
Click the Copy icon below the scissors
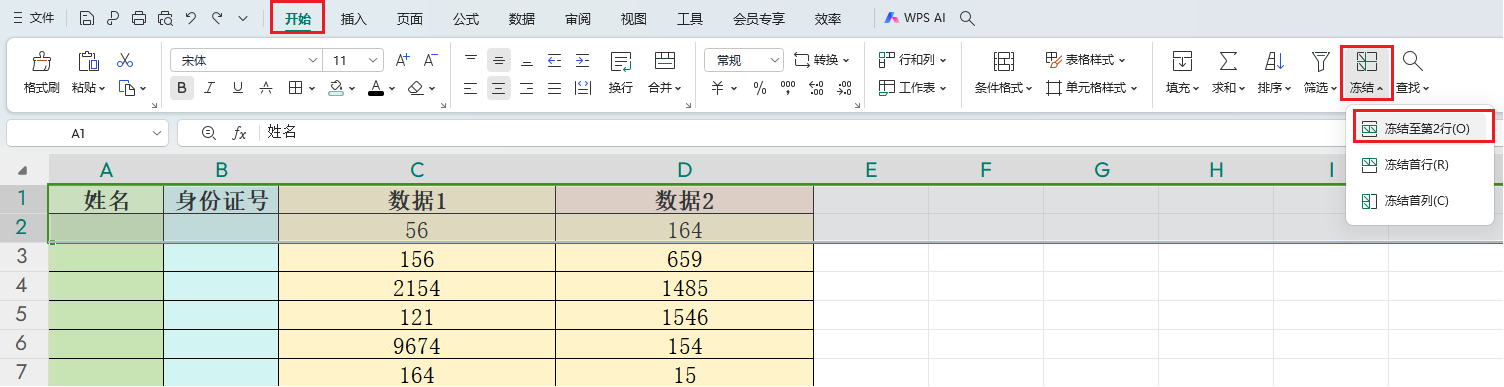[x=126, y=88]
